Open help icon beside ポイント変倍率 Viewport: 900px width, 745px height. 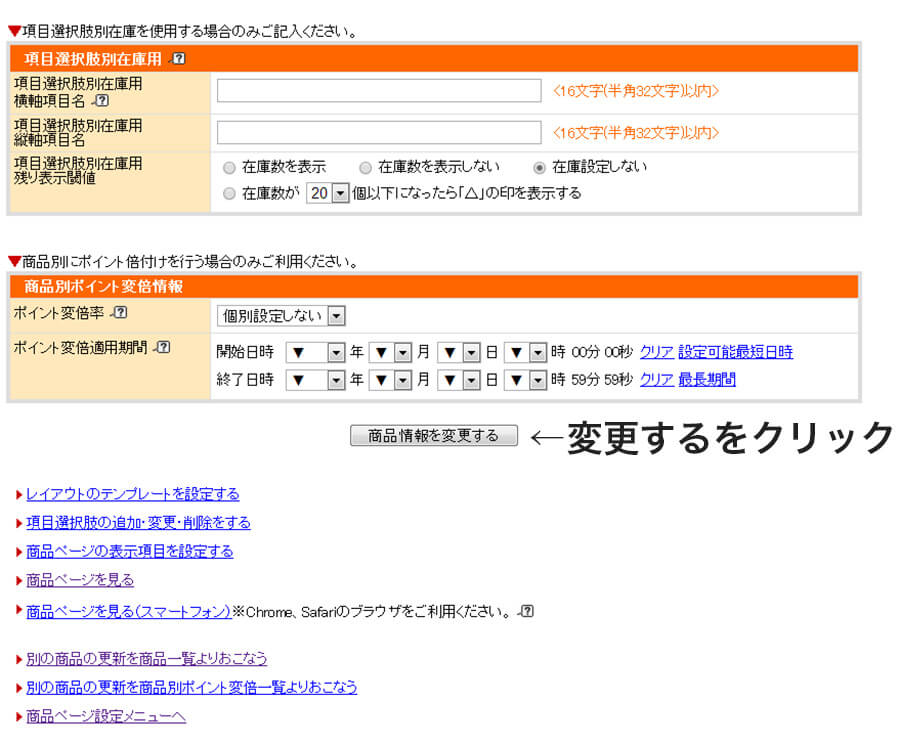(x=121, y=313)
